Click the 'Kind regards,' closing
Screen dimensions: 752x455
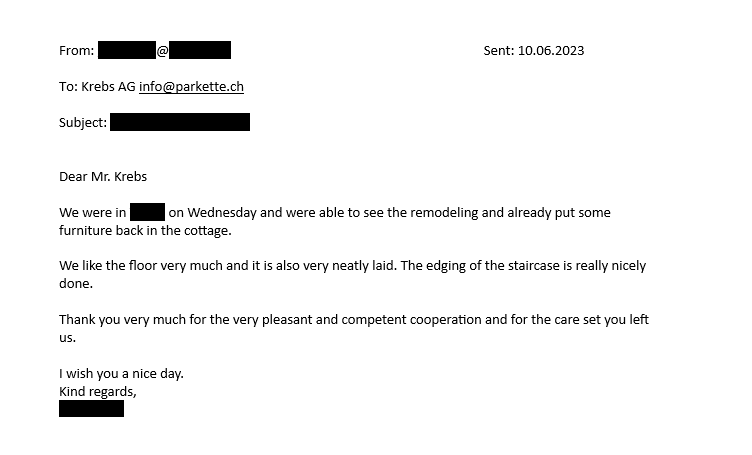coord(98,392)
